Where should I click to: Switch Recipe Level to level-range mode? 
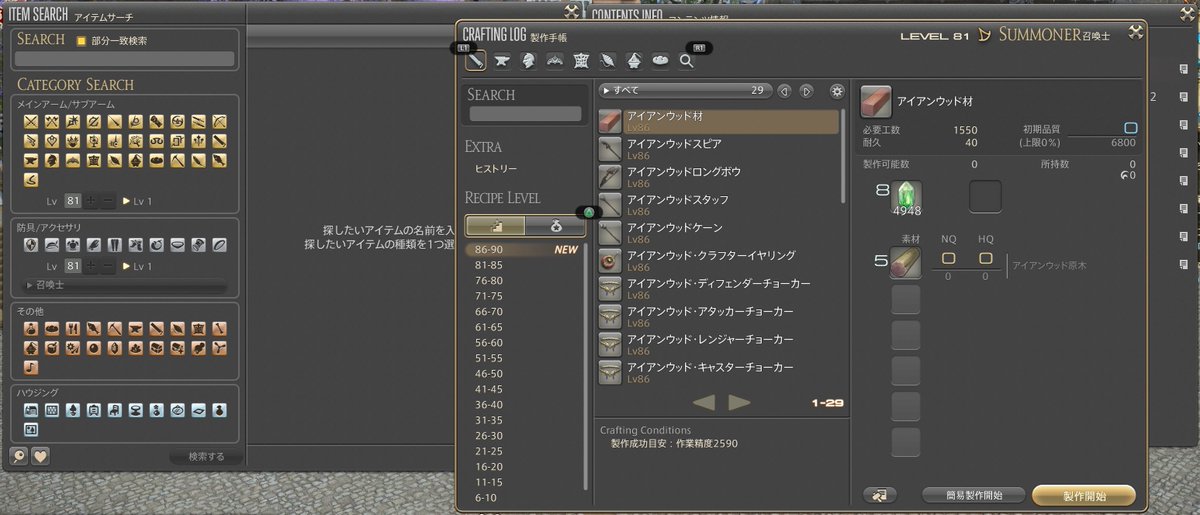point(496,226)
